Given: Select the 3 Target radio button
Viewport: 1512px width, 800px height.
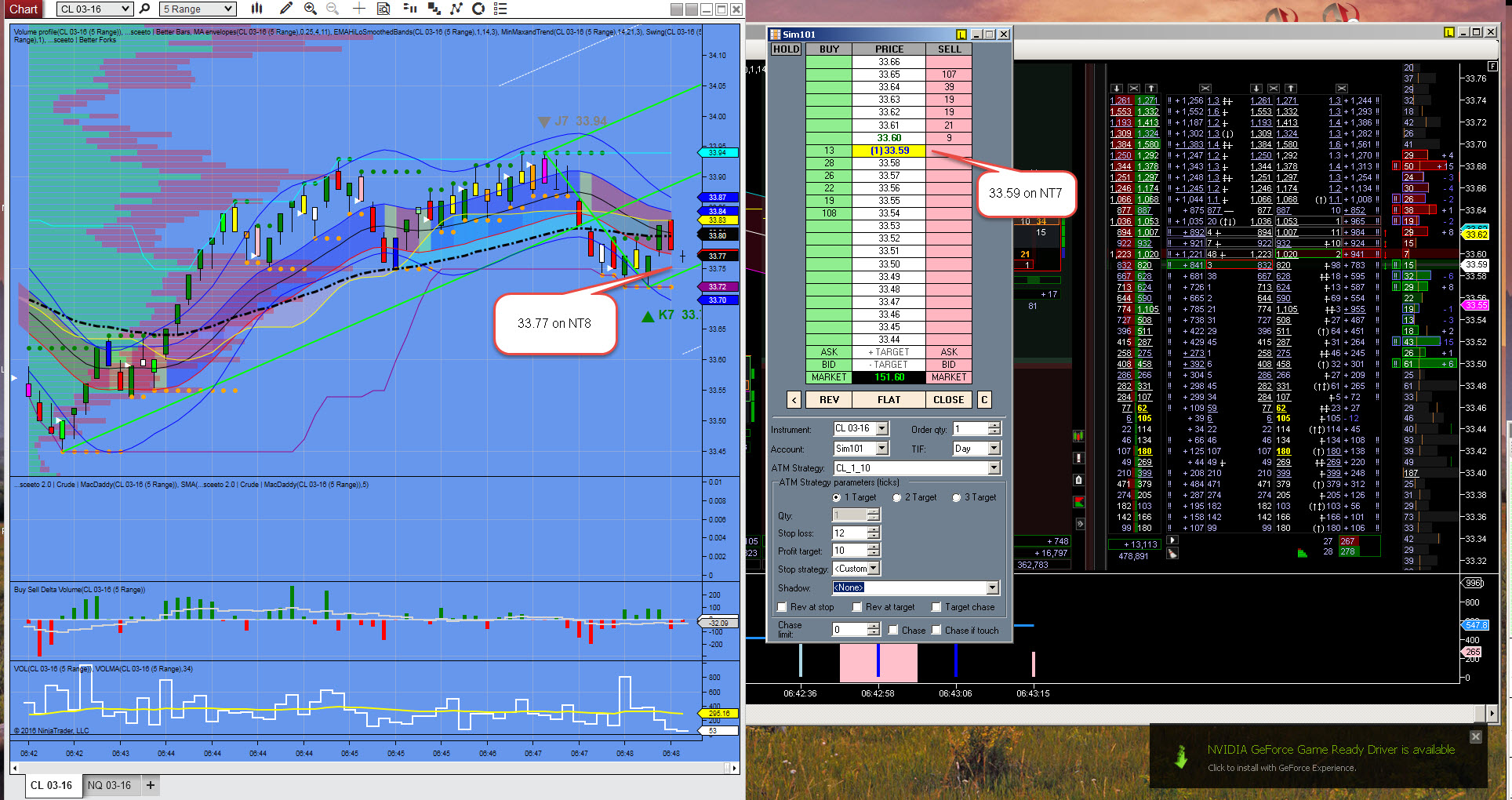Looking at the screenshot, I should (x=957, y=498).
